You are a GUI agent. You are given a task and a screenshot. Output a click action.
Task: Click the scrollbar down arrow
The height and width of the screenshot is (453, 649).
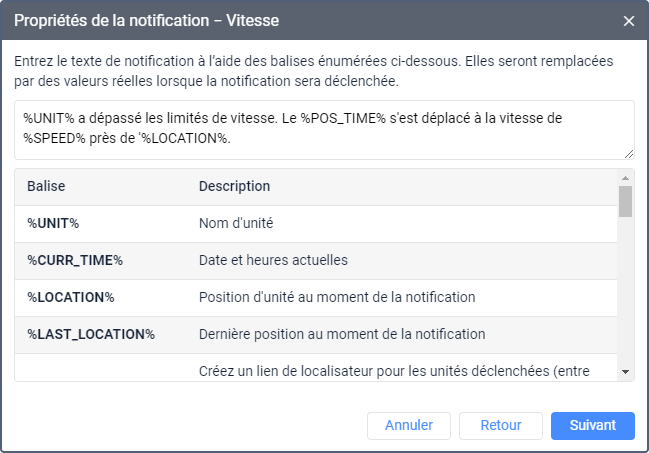click(626, 372)
